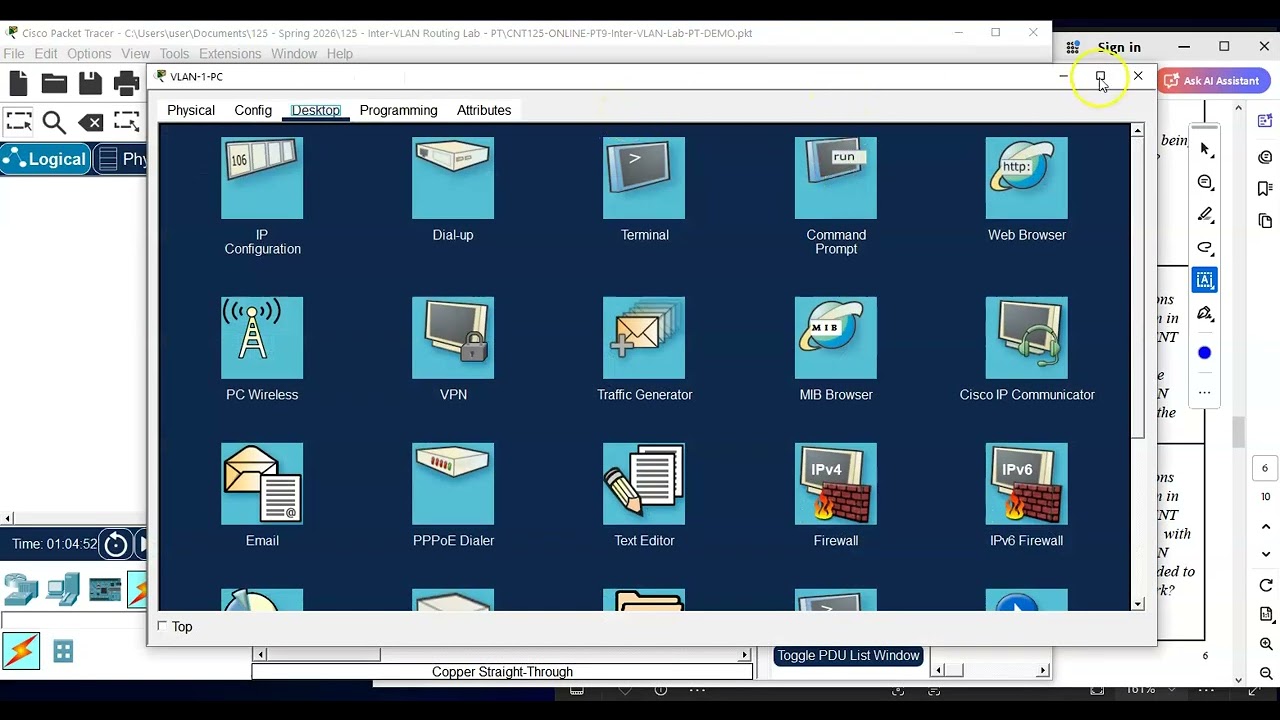Enable the Top checkbox

pyautogui.click(x=163, y=626)
